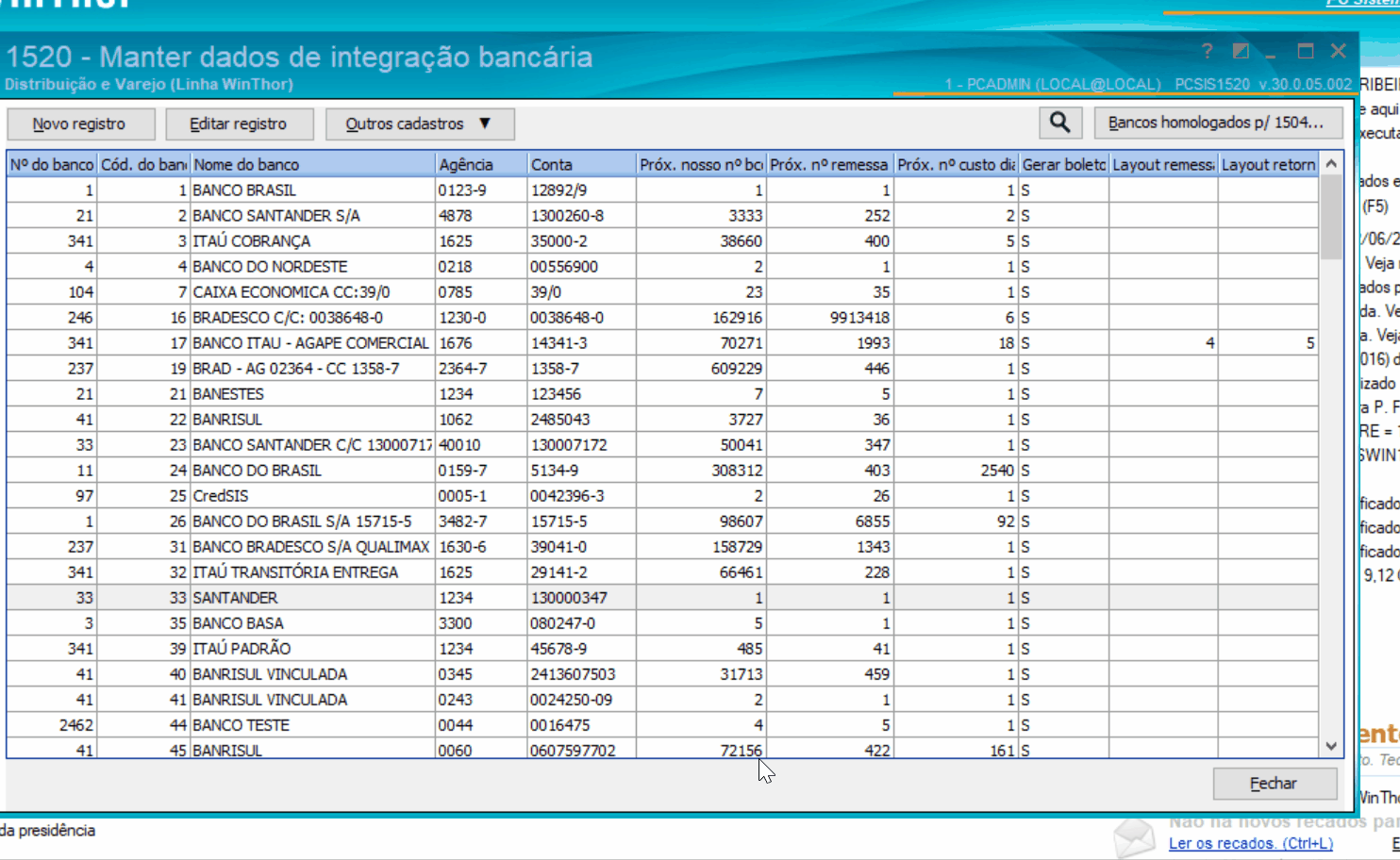Click the Próx. nº custo column header

[x=957, y=165]
